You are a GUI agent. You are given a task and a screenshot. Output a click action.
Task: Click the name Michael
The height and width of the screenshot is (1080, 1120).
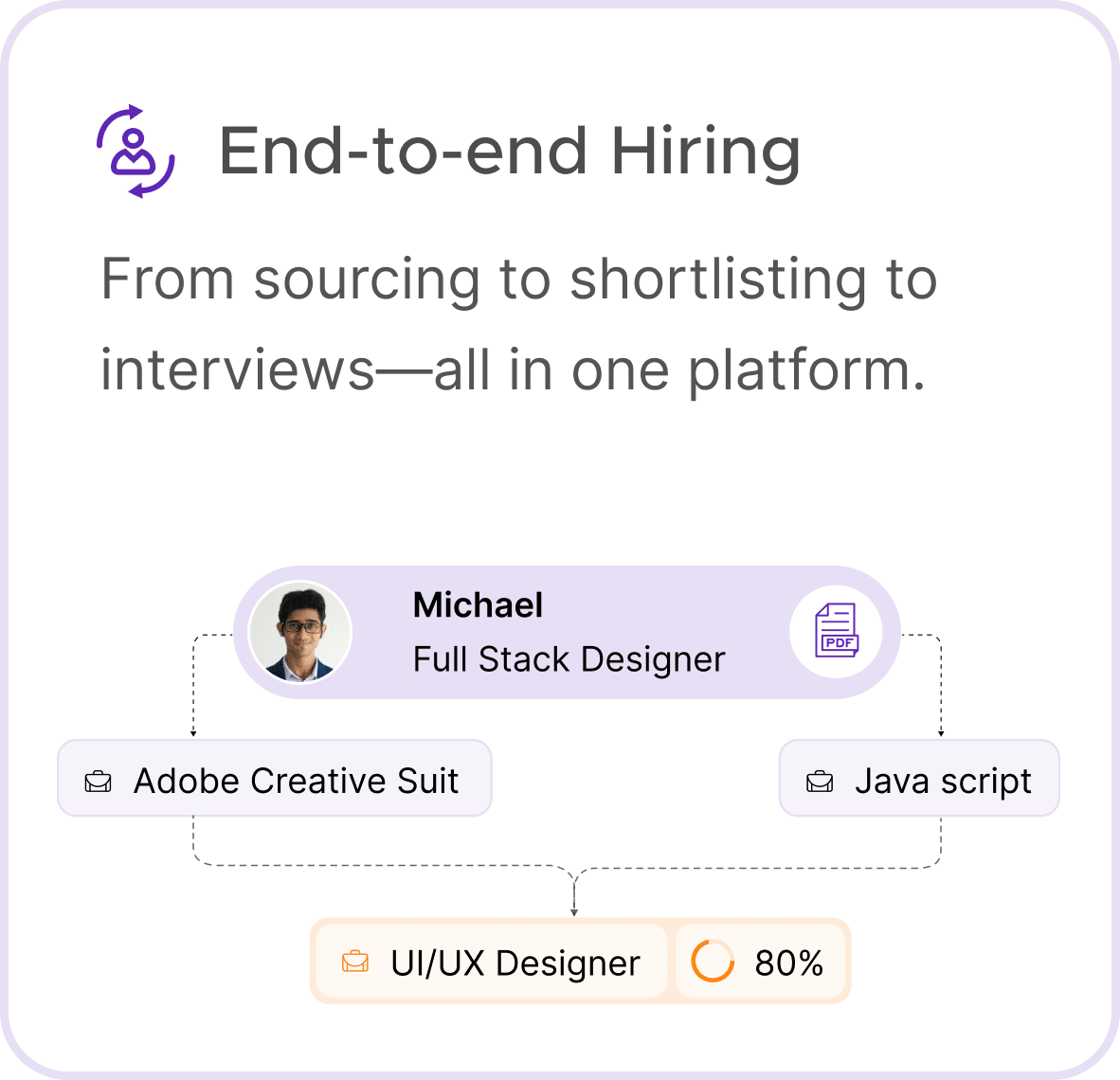click(x=478, y=605)
